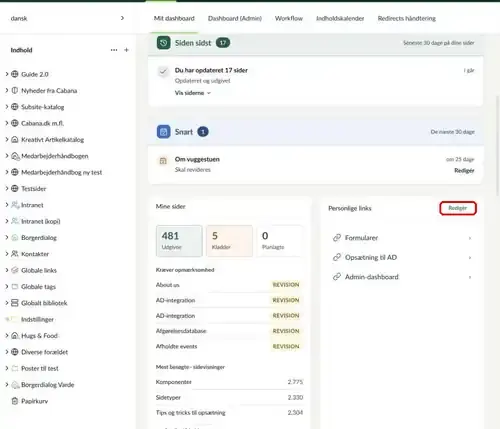Click the globe icon next to Testsider
The image size is (500, 429).
click(15, 188)
